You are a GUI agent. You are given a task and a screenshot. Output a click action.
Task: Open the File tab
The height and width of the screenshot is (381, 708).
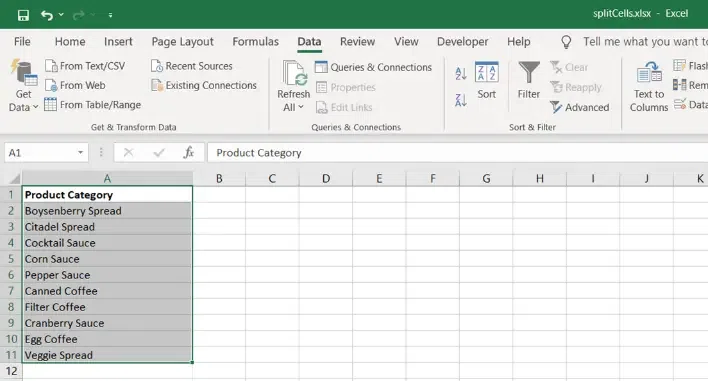pos(22,42)
